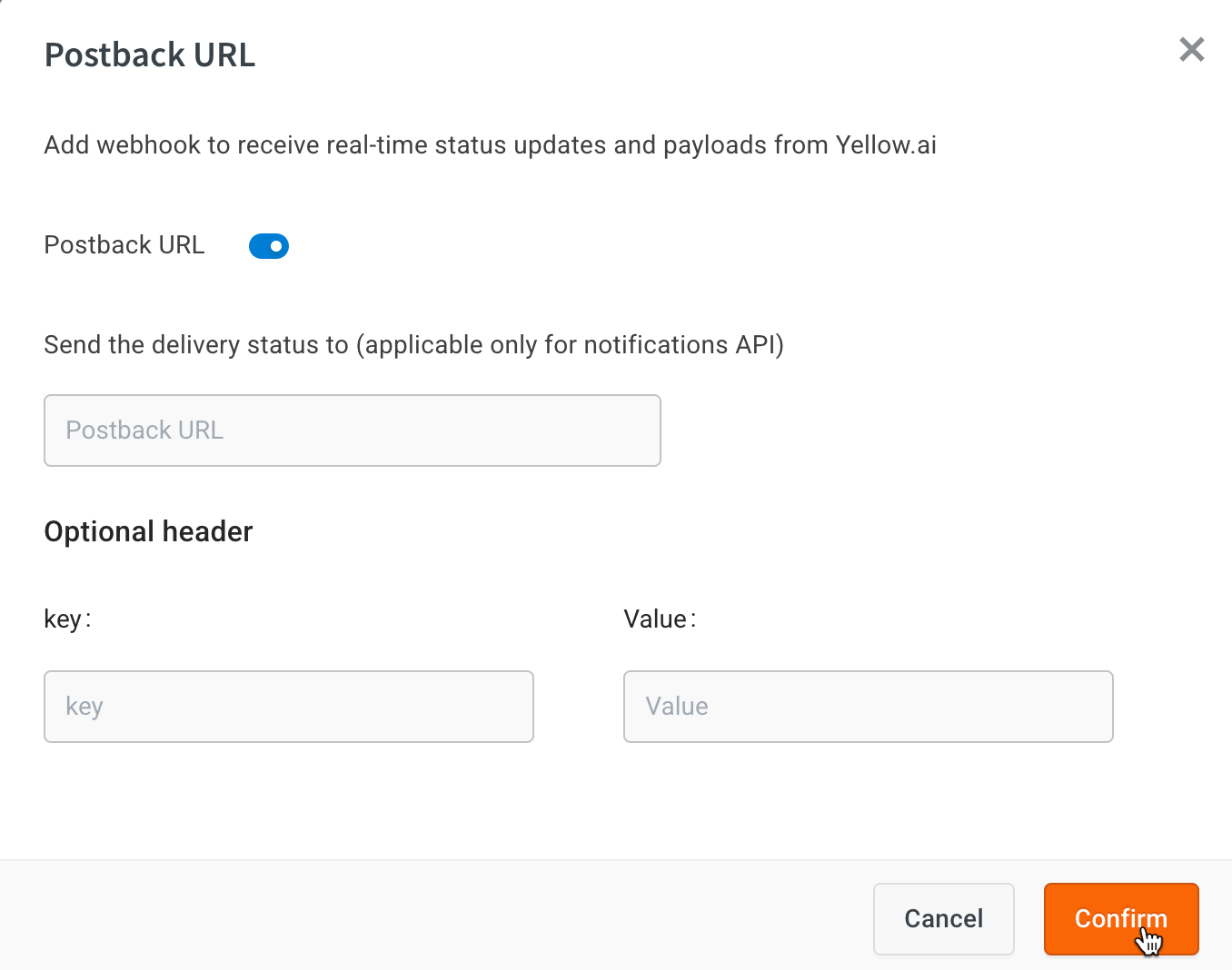Discard changes via the Cancel button

tap(944, 919)
